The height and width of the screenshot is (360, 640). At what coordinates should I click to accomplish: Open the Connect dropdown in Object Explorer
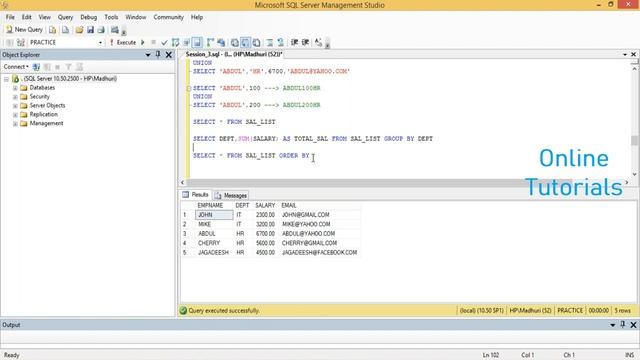(x=16, y=67)
